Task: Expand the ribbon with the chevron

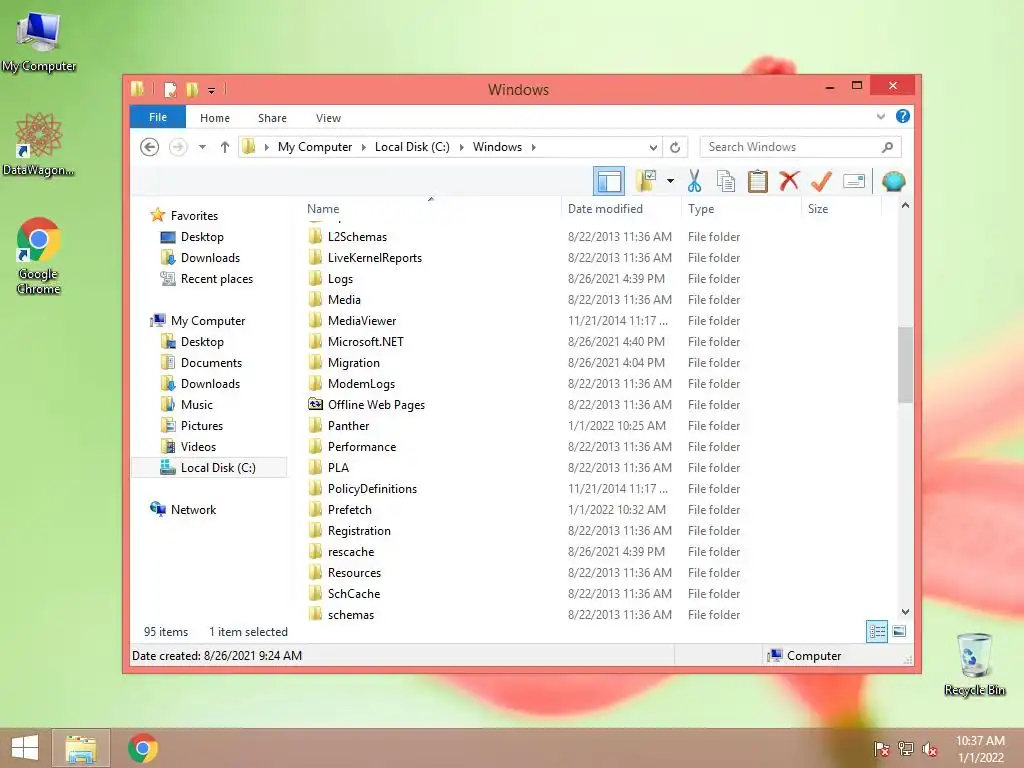Action: click(x=880, y=116)
